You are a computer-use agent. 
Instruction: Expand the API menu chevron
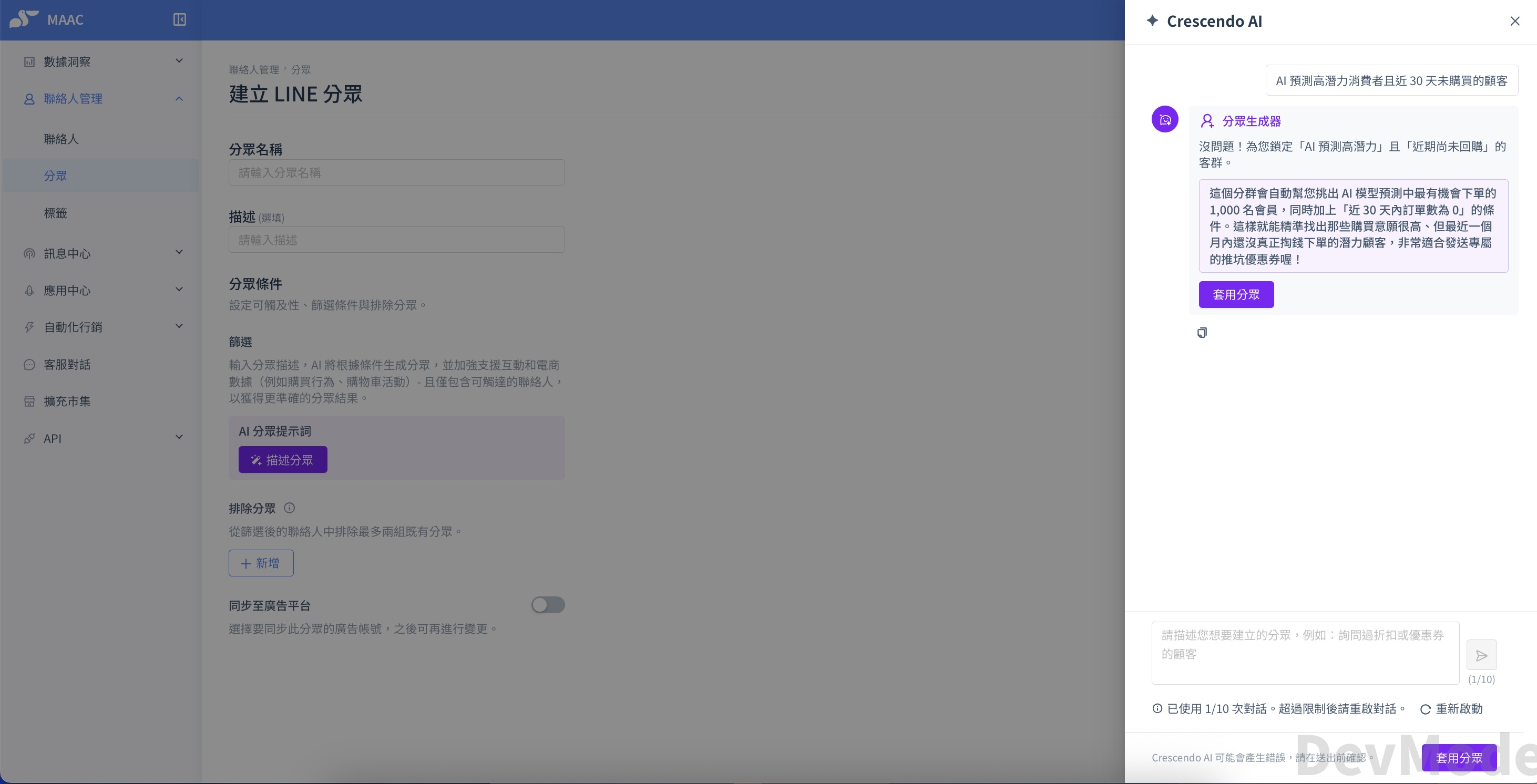(x=179, y=437)
